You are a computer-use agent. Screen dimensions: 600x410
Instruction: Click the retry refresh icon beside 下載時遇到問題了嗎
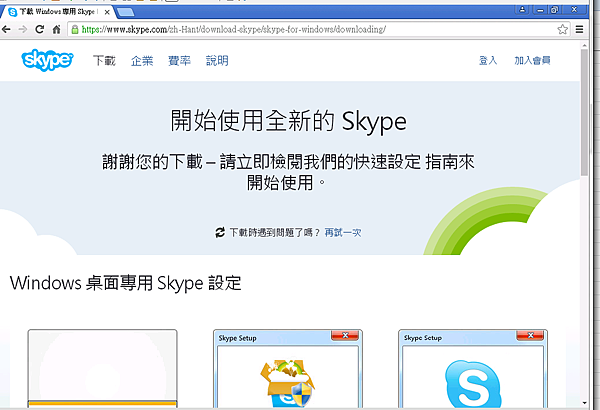click(220, 232)
